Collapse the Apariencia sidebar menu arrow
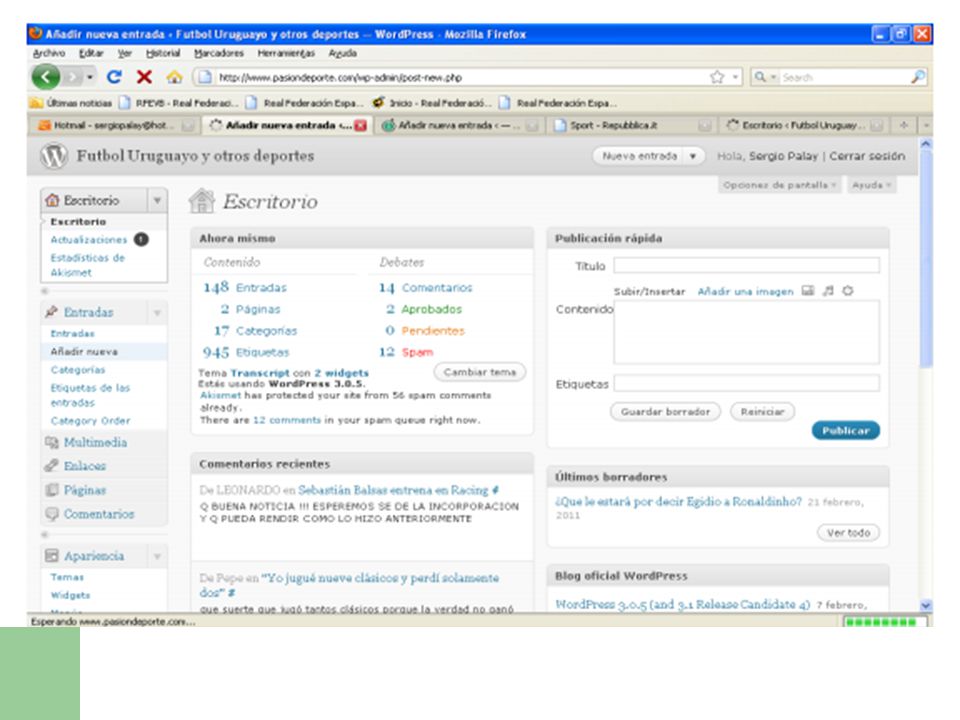Screen dimensions: 960x720 pos(157,557)
